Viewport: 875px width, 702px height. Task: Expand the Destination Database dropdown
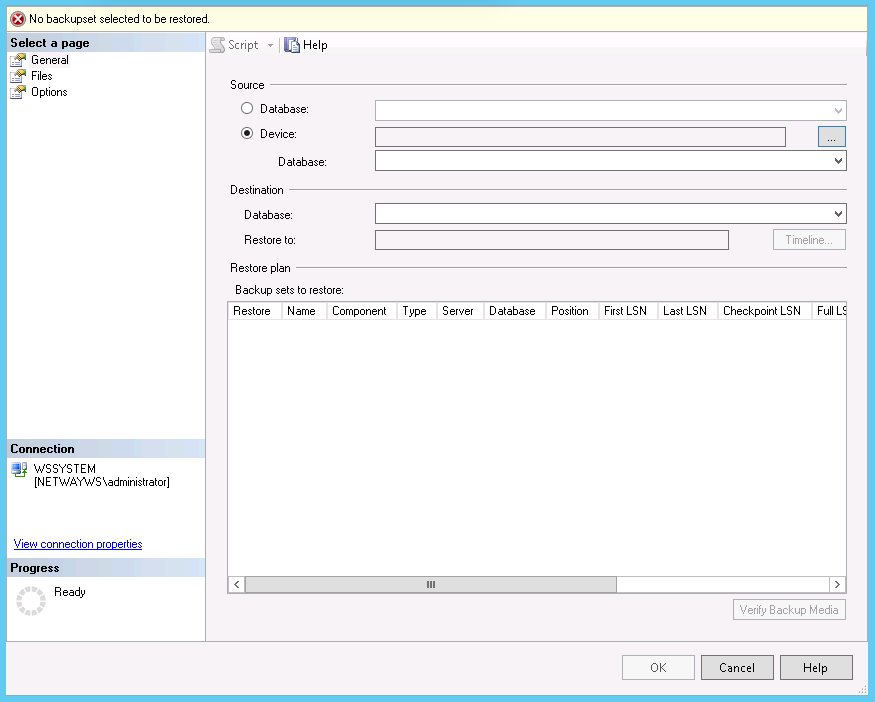837,214
